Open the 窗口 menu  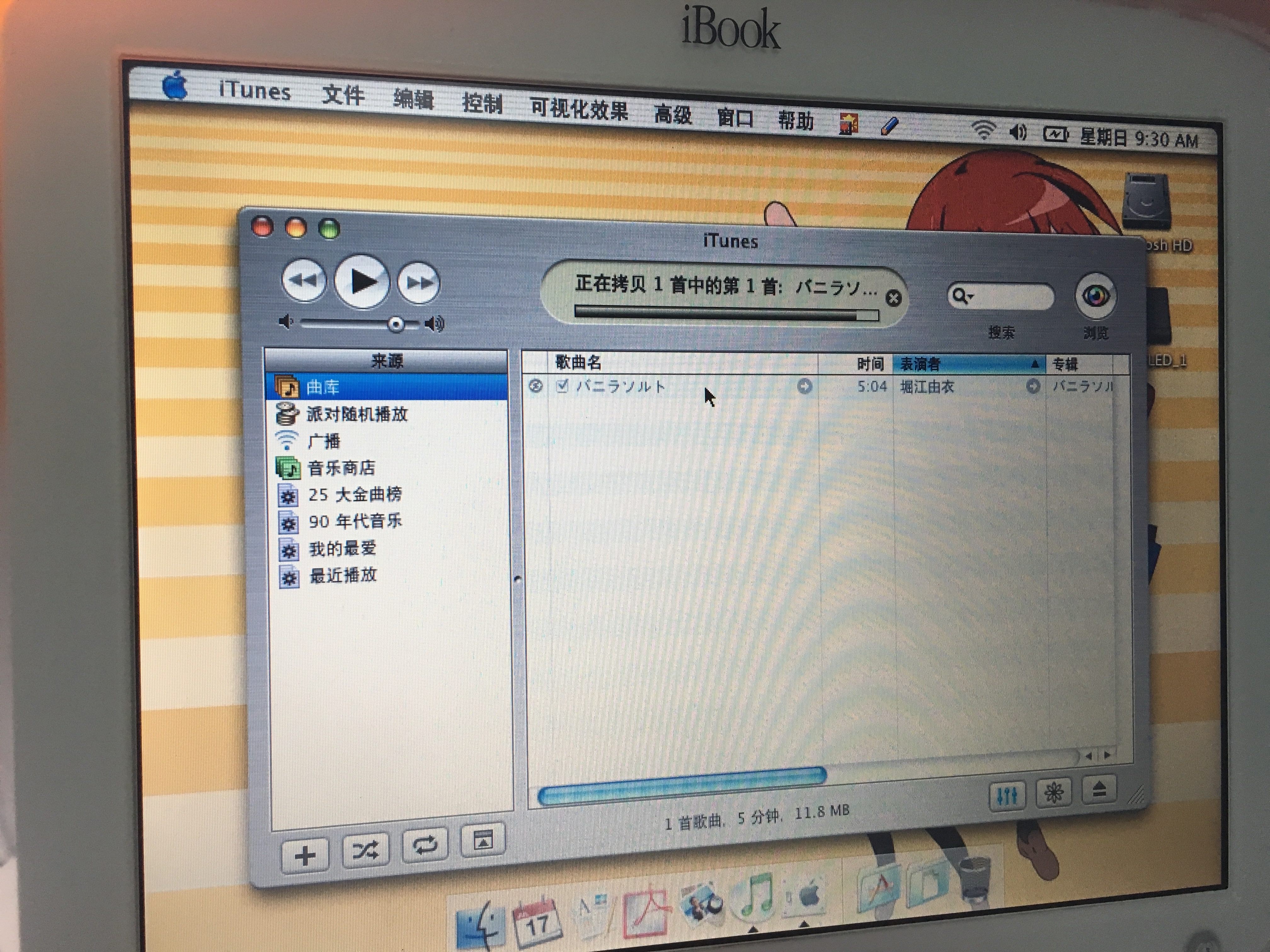(735, 118)
